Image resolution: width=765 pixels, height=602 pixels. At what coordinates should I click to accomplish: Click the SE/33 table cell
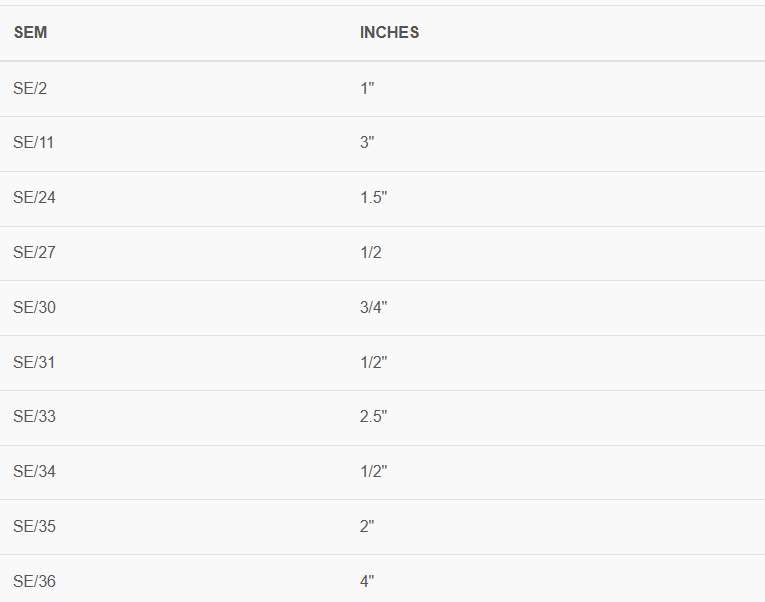[34, 416]
